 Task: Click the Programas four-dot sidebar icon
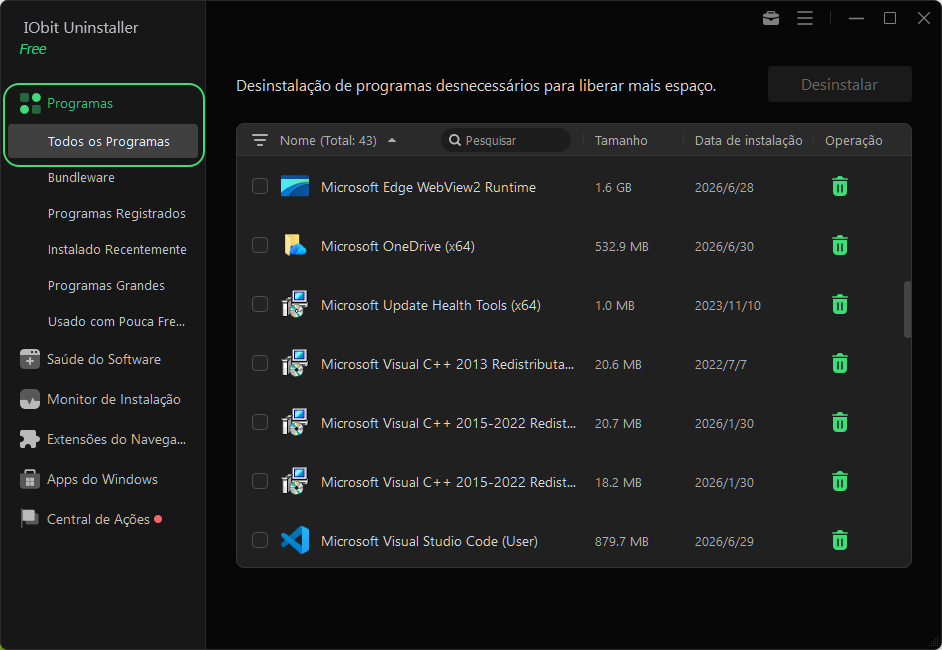(x=30, y=103)
